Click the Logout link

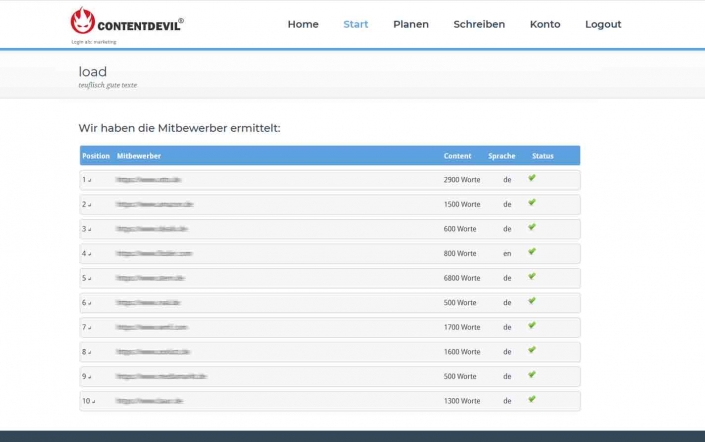603,24
